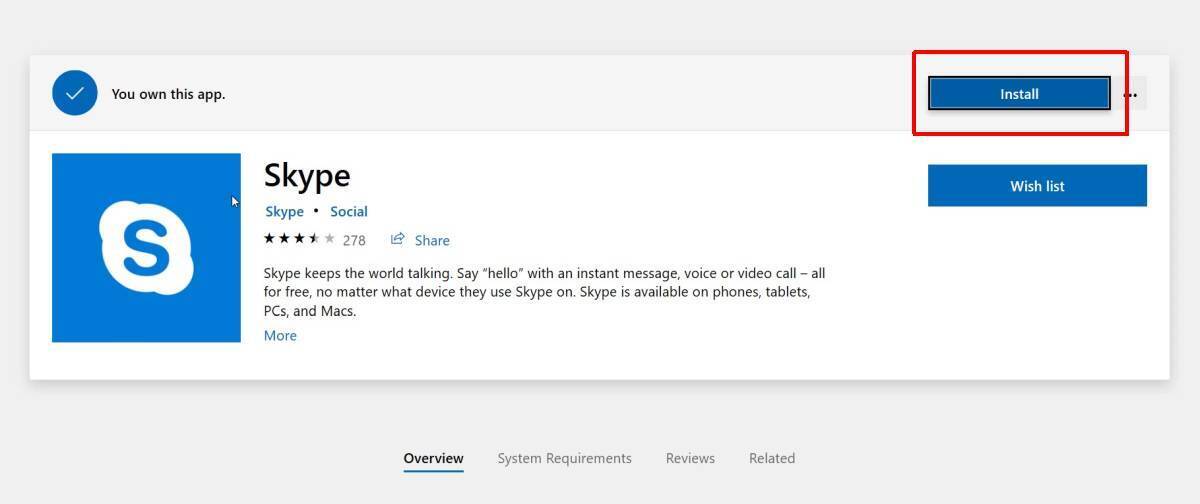Open the Skype publisher link
This screenshot has width=1200, height=504.
284,211
